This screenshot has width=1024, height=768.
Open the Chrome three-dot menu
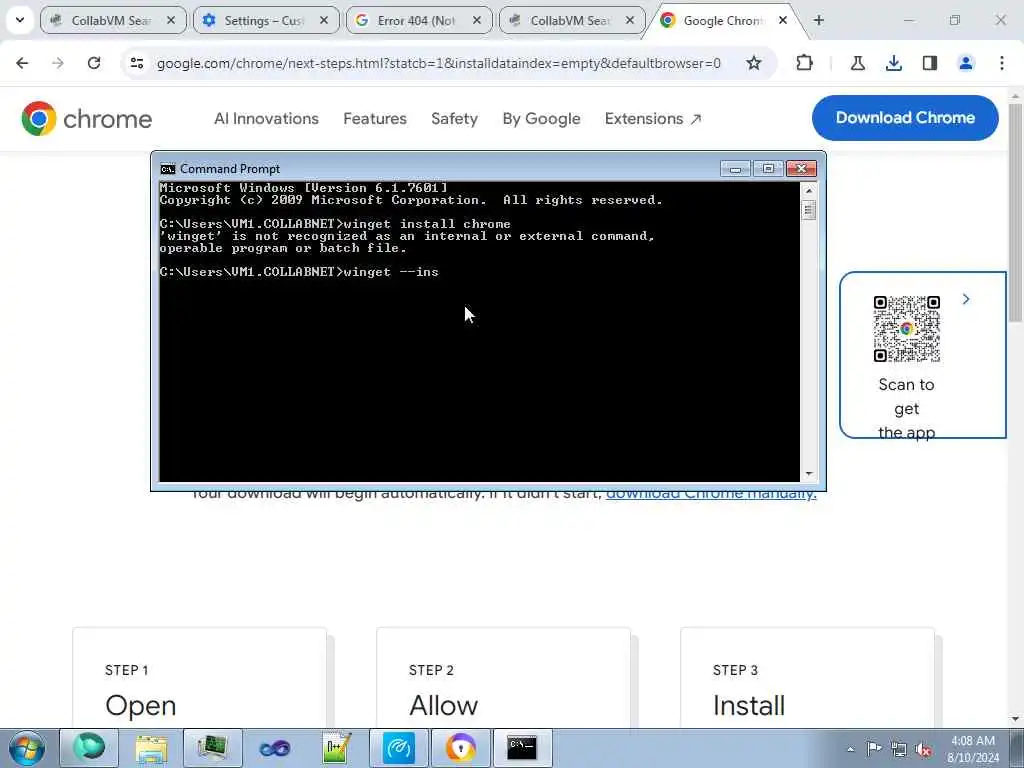click(1002, 63)
